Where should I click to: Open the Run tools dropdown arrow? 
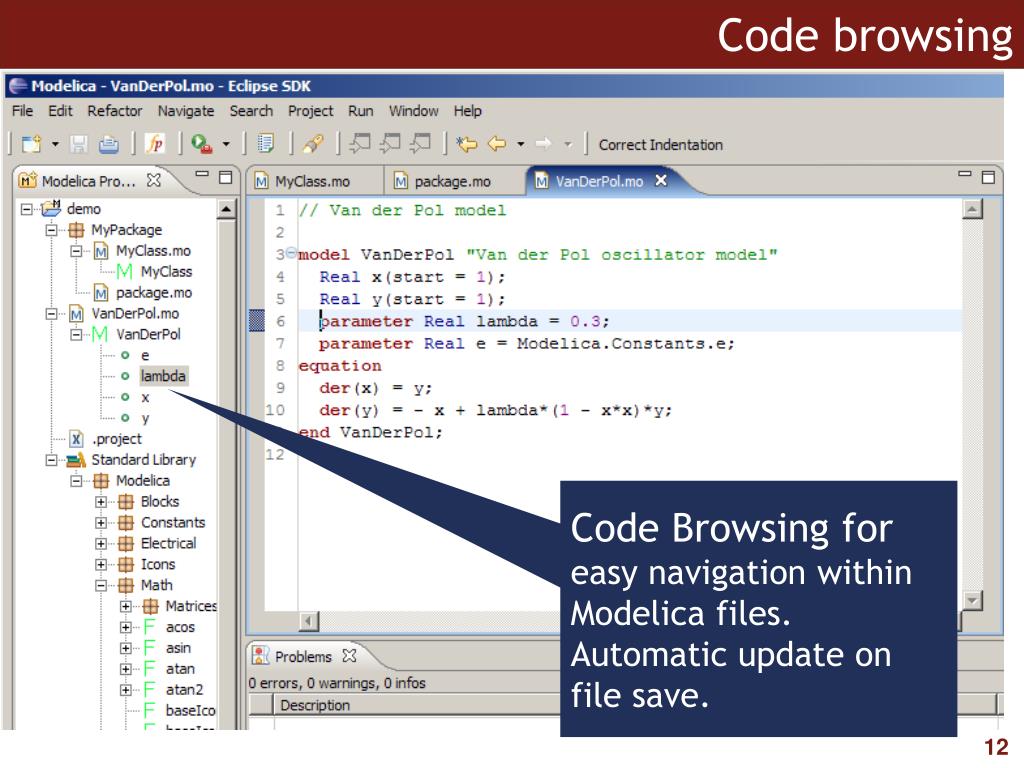pos(226,144)
